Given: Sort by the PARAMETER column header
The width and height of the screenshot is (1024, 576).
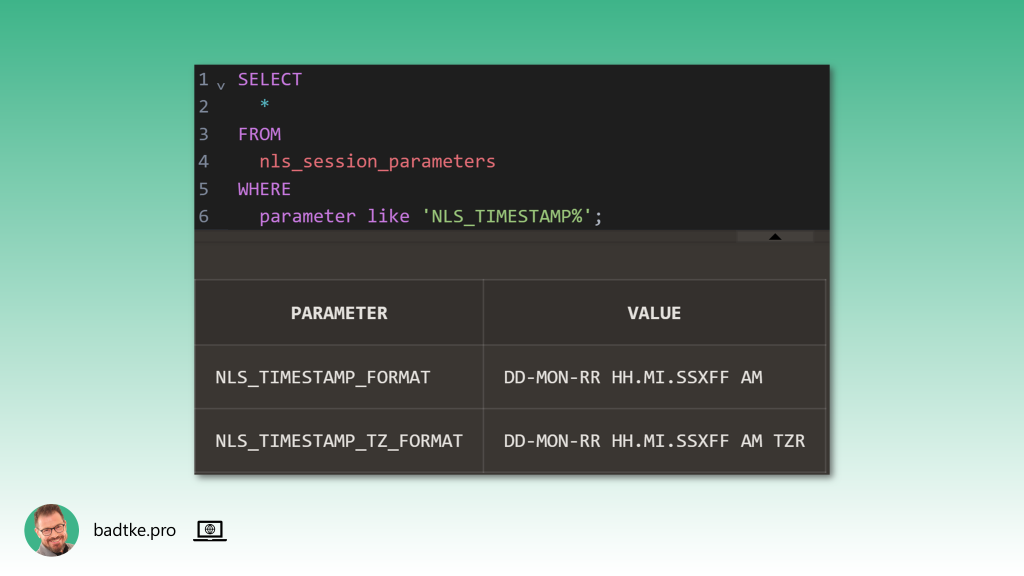Looking at the screenshot, I should pos(339,313).
